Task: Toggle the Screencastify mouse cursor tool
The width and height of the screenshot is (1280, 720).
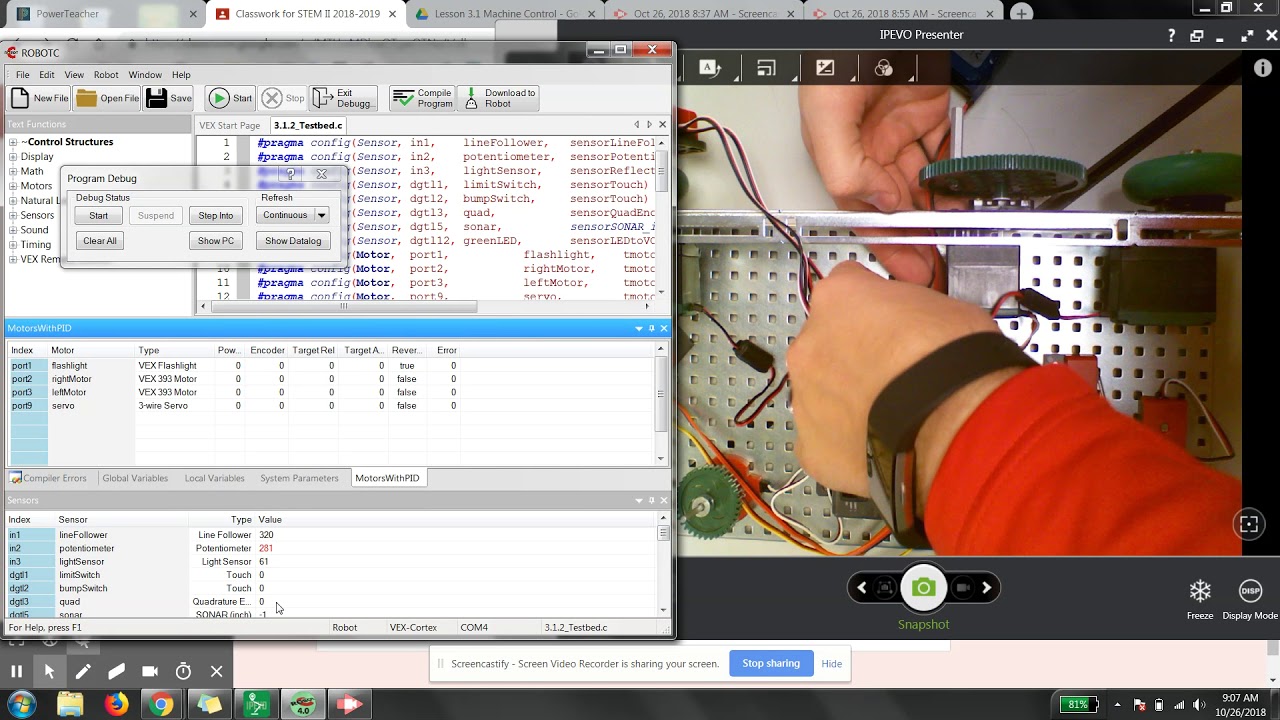Action: [49, 672]
